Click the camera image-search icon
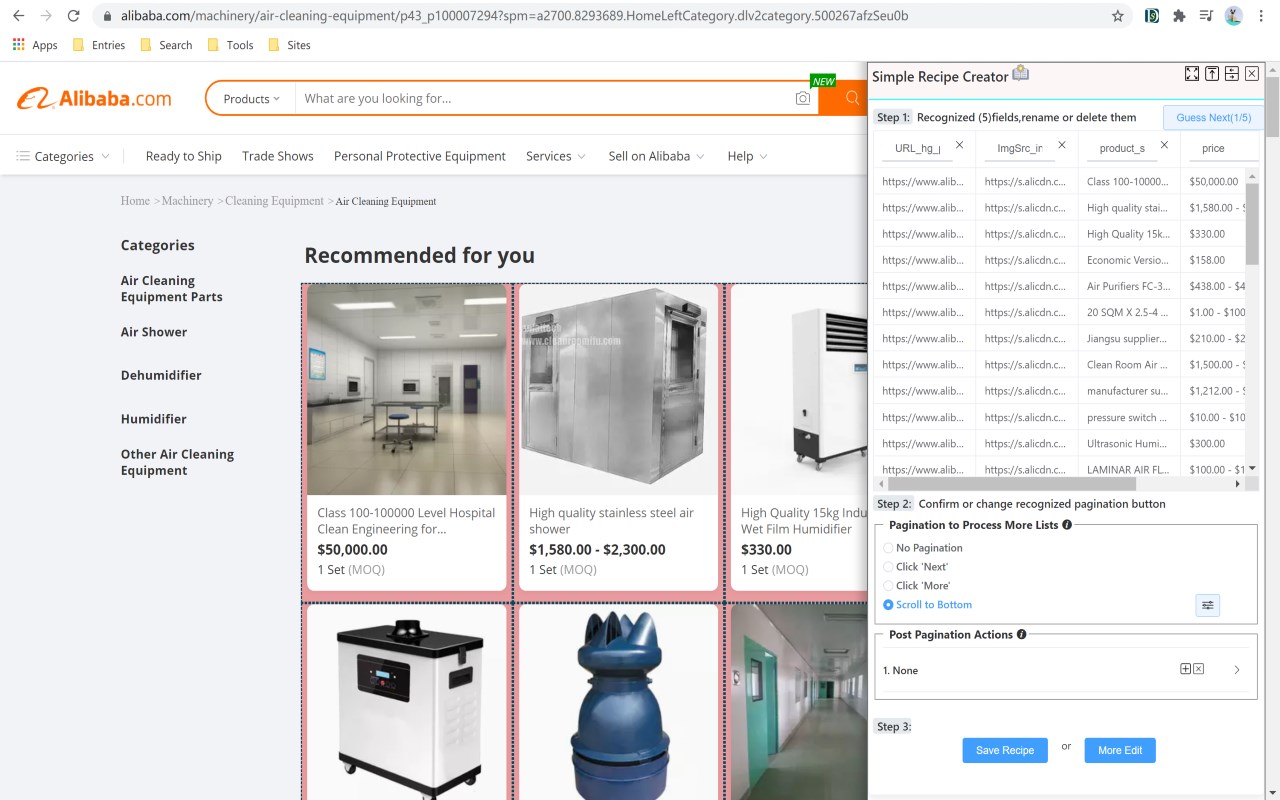The width and height of the screenshot is (1280, 800). (803, 98)
